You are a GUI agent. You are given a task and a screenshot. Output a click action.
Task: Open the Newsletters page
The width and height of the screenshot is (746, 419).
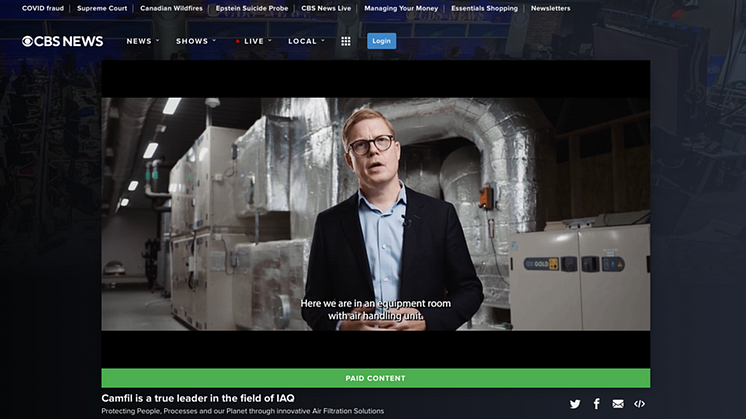click(550, 8)
